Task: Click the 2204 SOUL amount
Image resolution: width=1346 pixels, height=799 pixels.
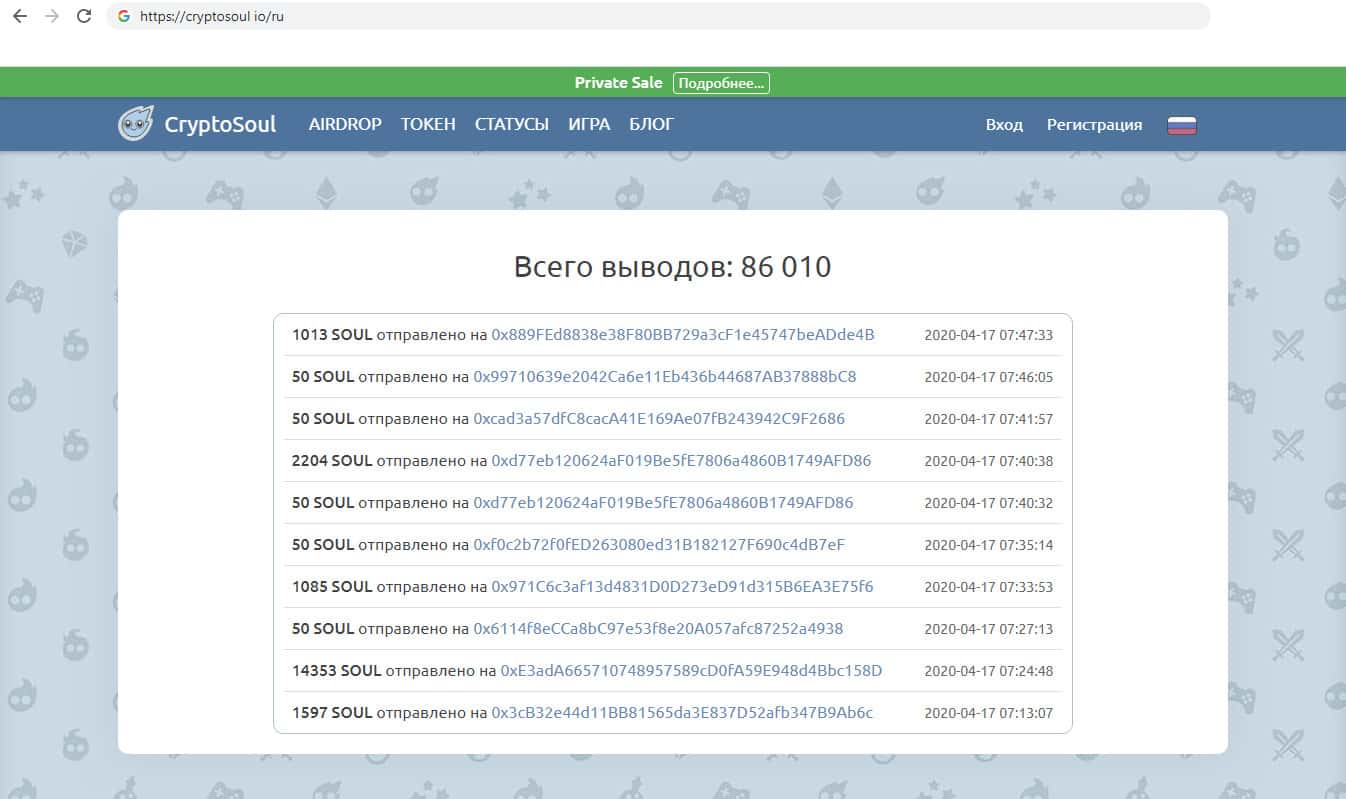Action: click(332, 461)
